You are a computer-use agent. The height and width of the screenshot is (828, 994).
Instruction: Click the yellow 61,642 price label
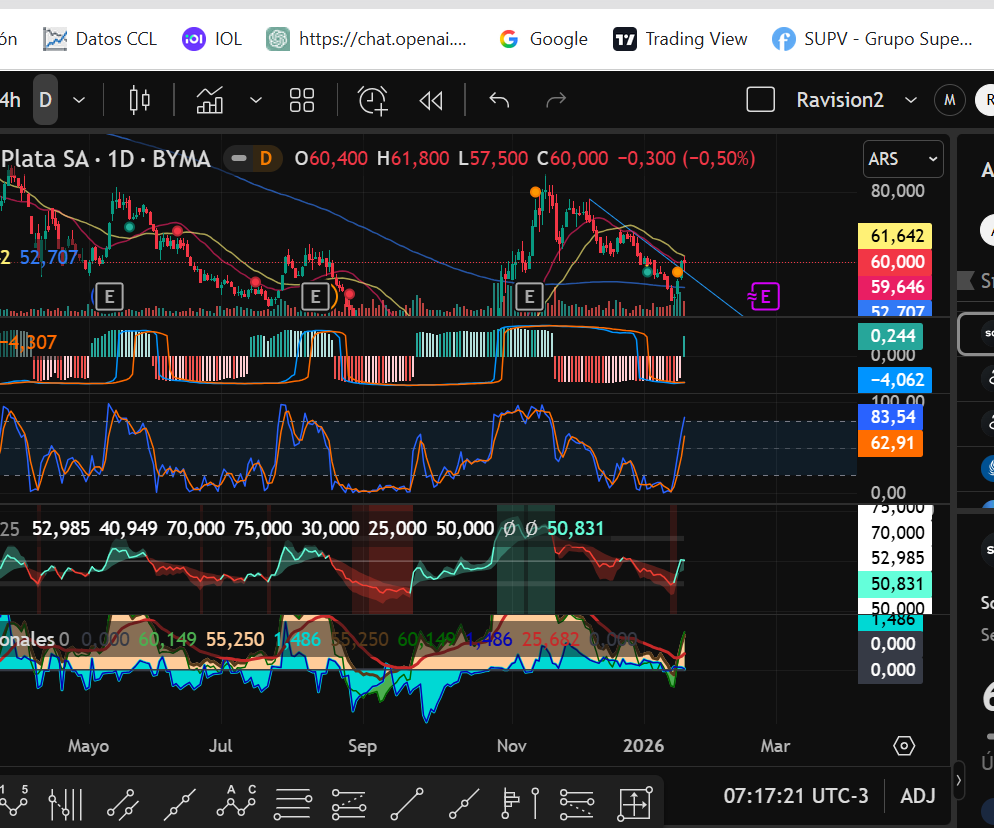pos(895,236)
